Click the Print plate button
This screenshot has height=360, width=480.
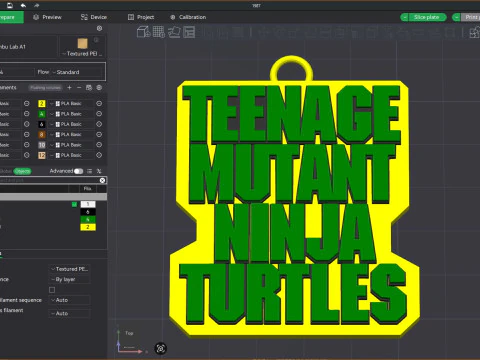471,17
